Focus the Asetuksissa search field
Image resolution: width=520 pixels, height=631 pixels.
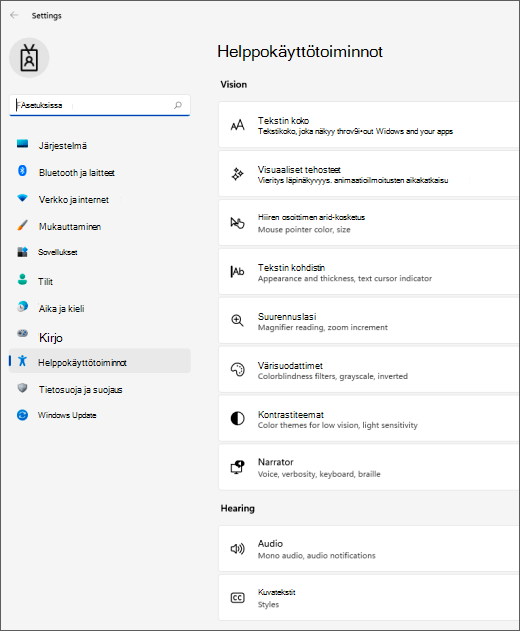tap(99, 105)
